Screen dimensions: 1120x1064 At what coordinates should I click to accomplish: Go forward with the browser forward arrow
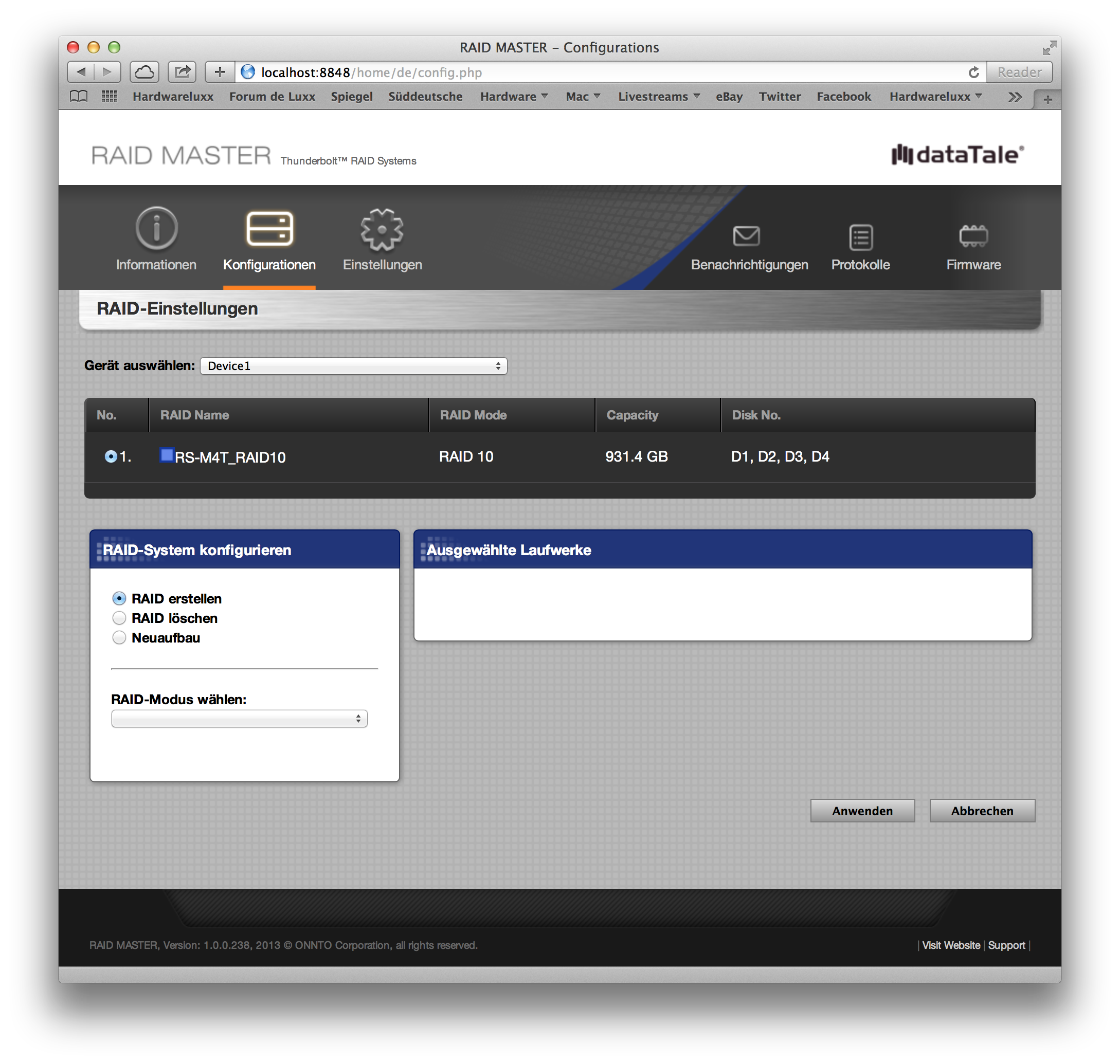107,72
